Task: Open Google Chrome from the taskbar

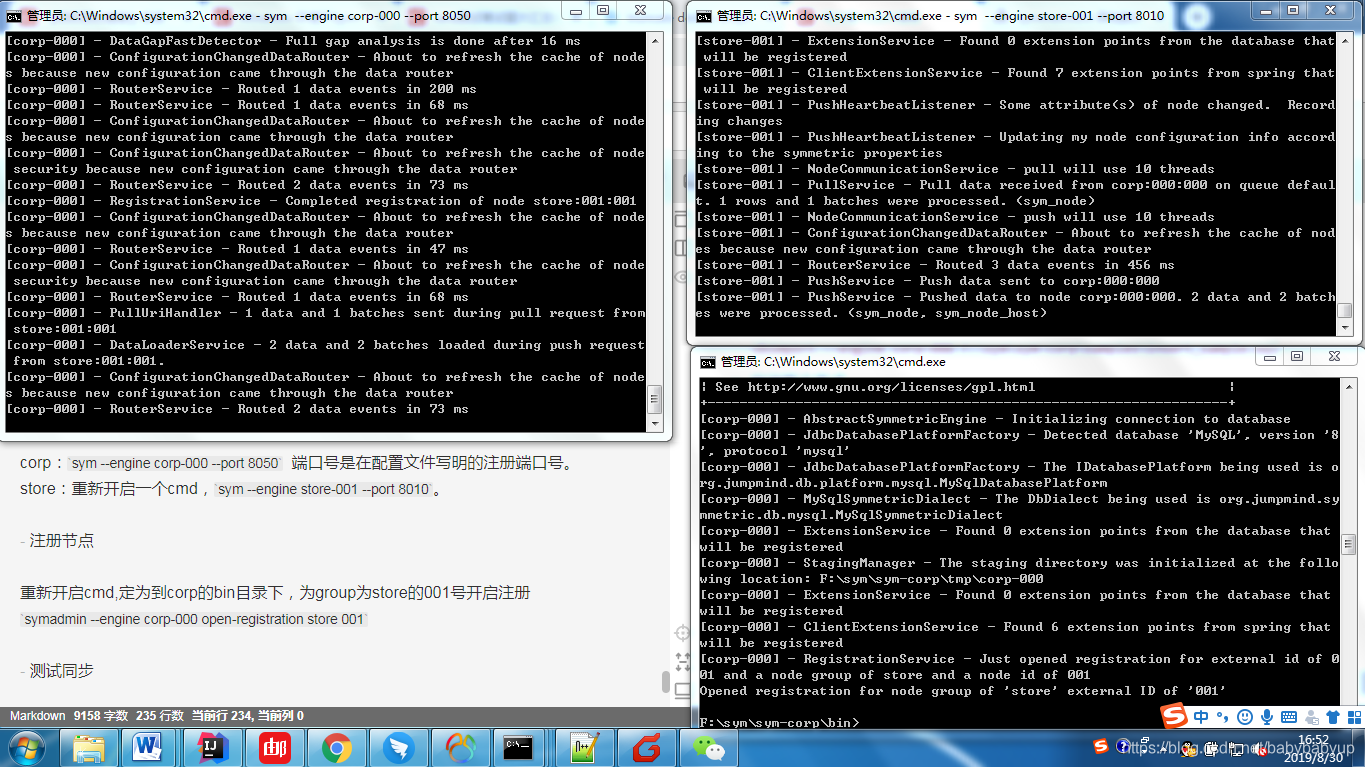Action: click(x=337, y=747)
